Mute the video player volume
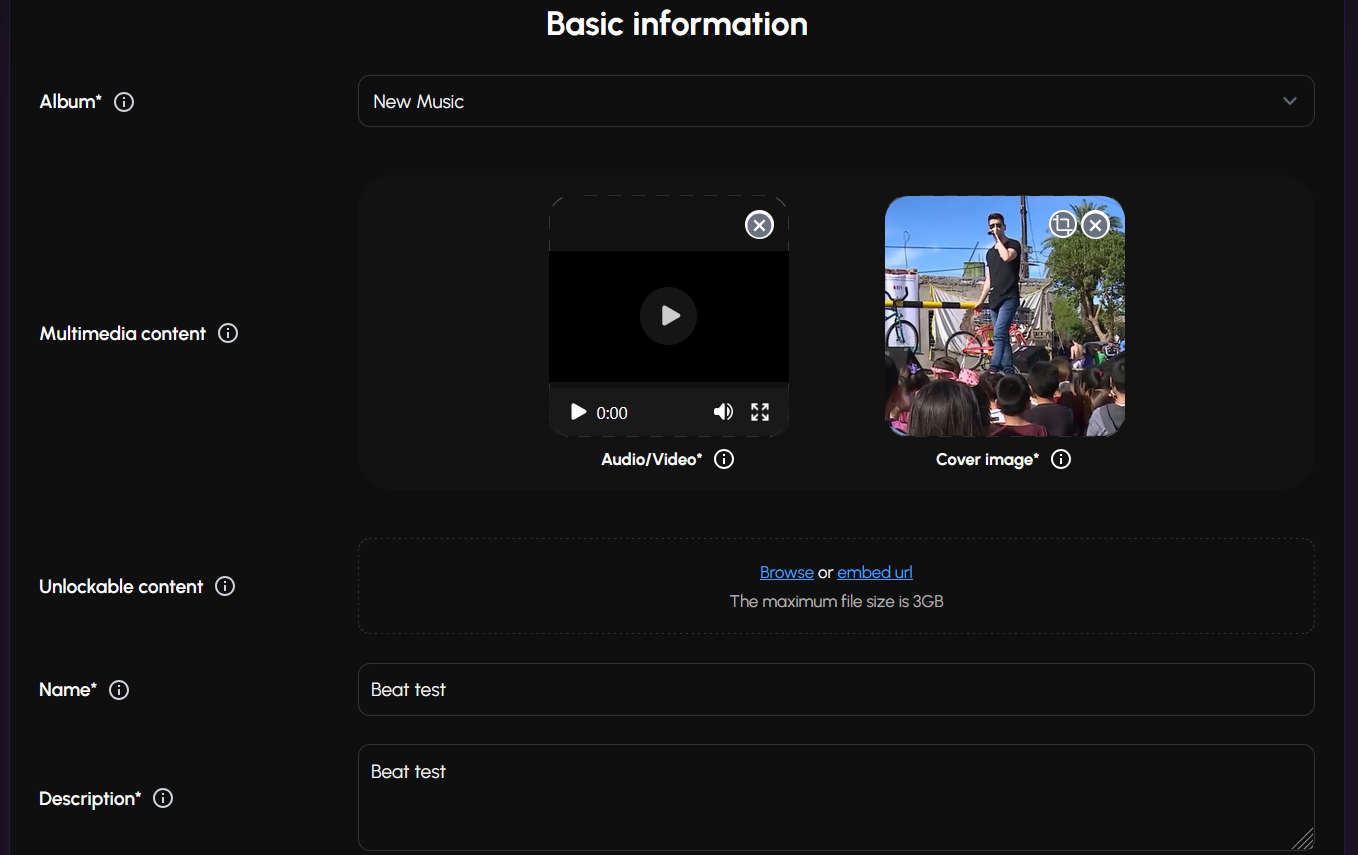 (x=723, y=412)
